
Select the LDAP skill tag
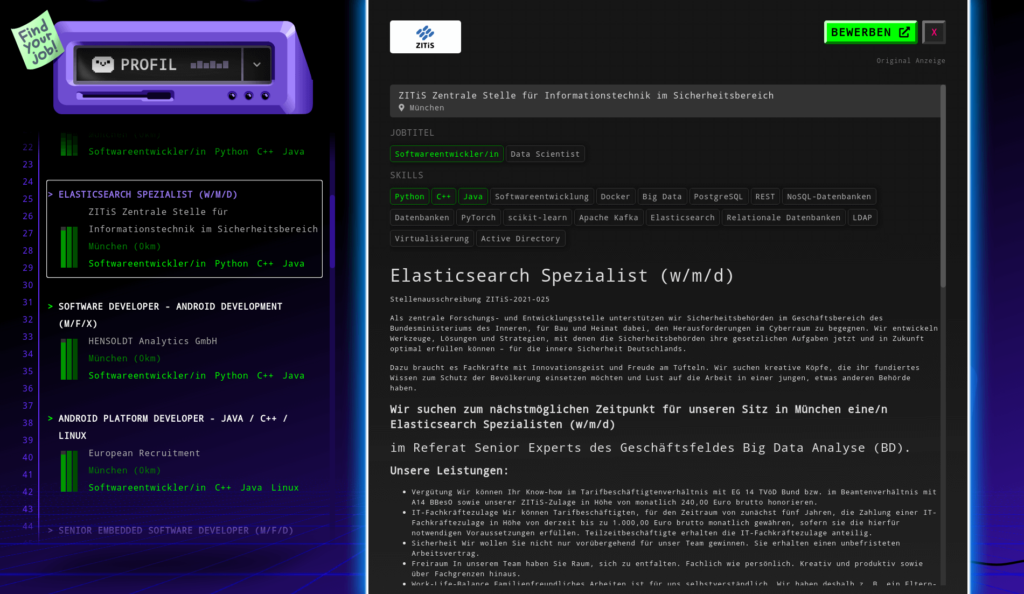click(862, 217)
